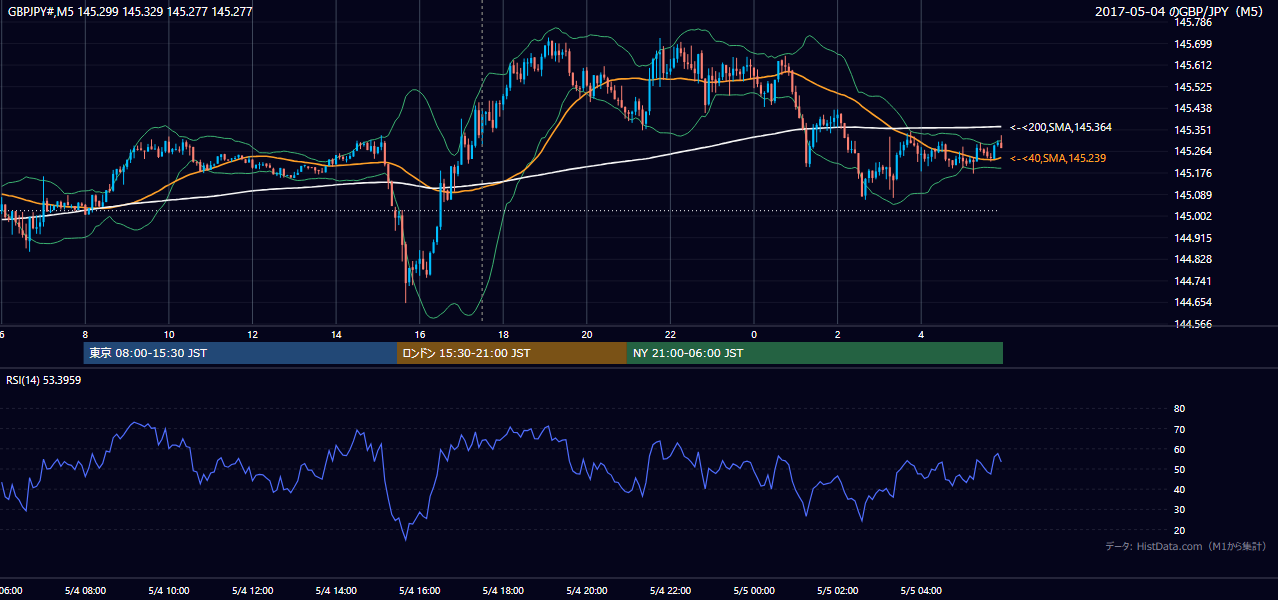
Task: Click time axis label 5/4 20:00
Action: click(x=586, y=591)
